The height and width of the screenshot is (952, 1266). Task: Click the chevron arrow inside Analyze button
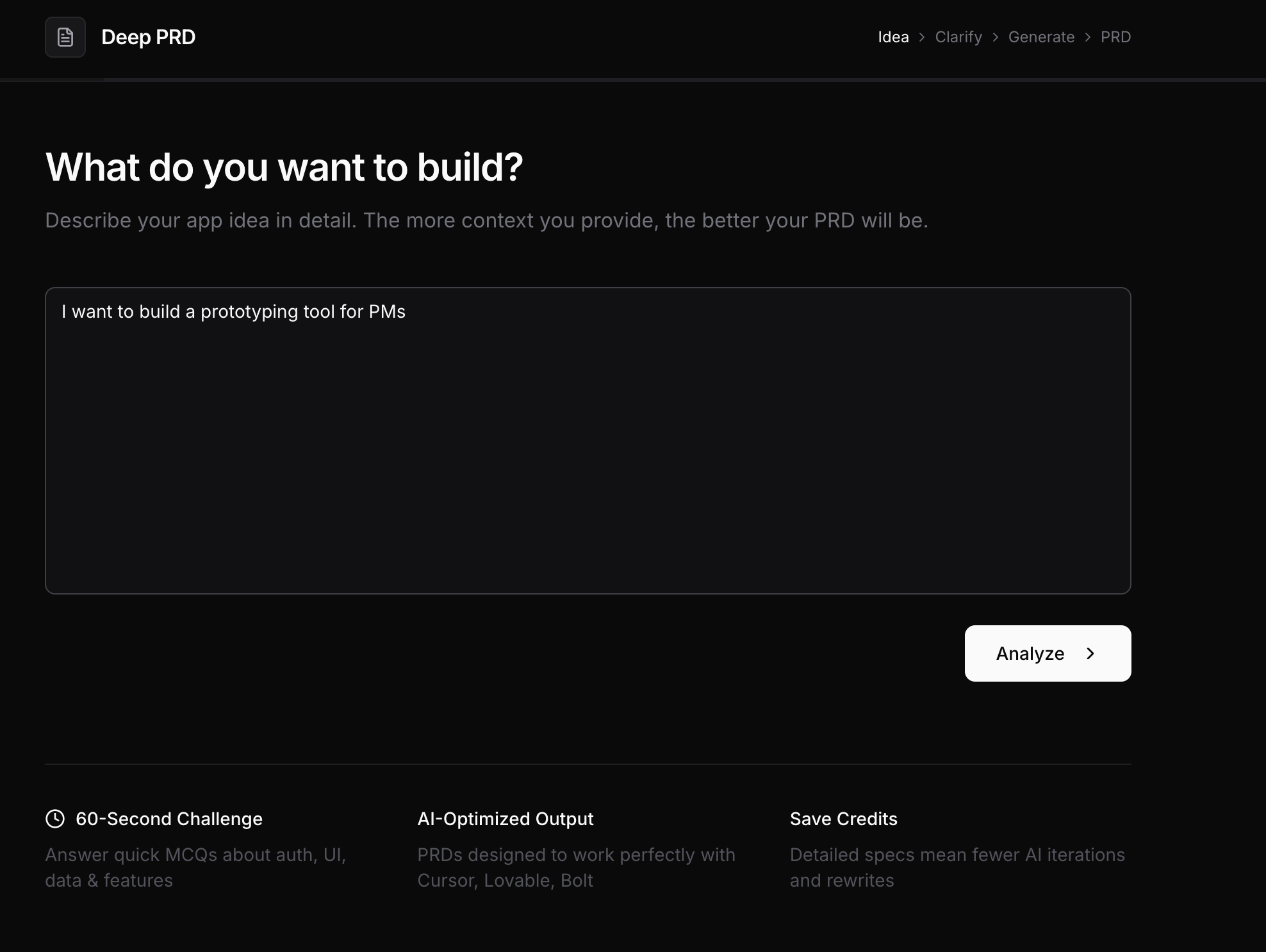coord(1090,653)
